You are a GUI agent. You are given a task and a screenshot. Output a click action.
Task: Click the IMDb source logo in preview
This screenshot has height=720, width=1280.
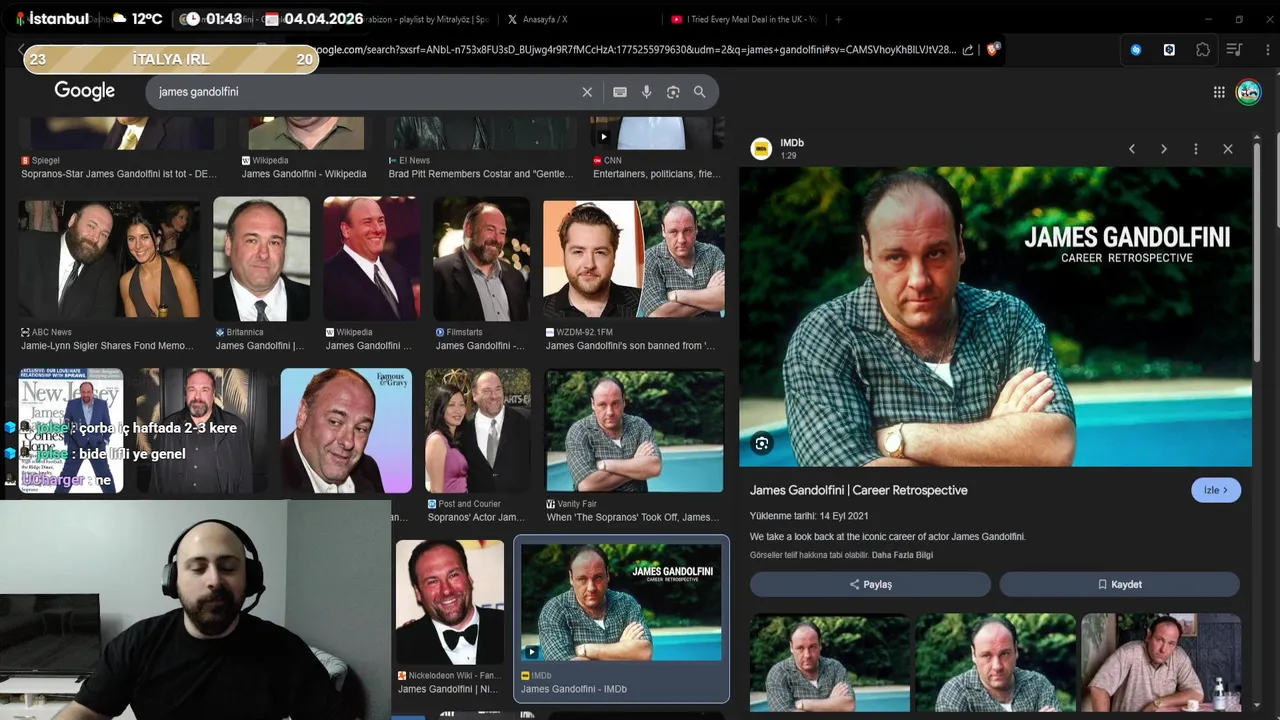pyautogui.click(x=761, y=149)
